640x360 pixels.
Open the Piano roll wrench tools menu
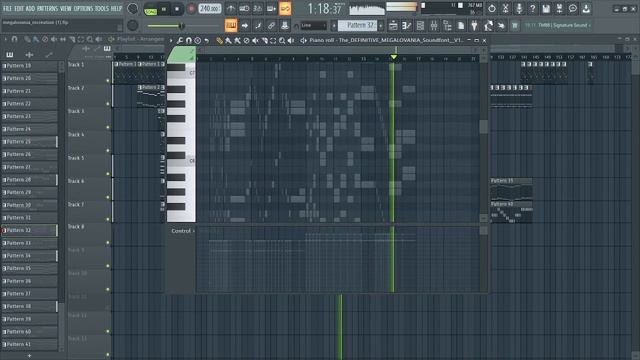180,40
